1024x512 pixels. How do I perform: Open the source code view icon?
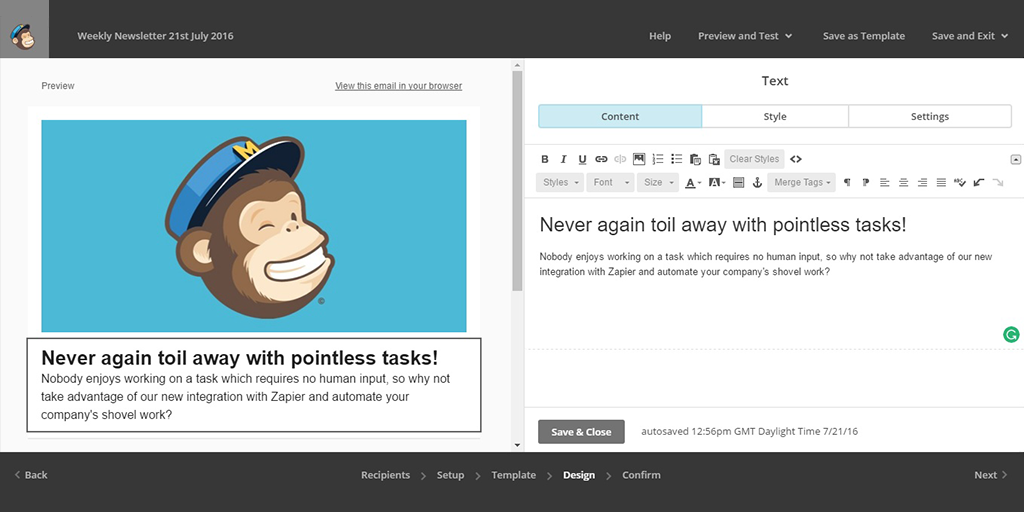click(x=795, y=159)
